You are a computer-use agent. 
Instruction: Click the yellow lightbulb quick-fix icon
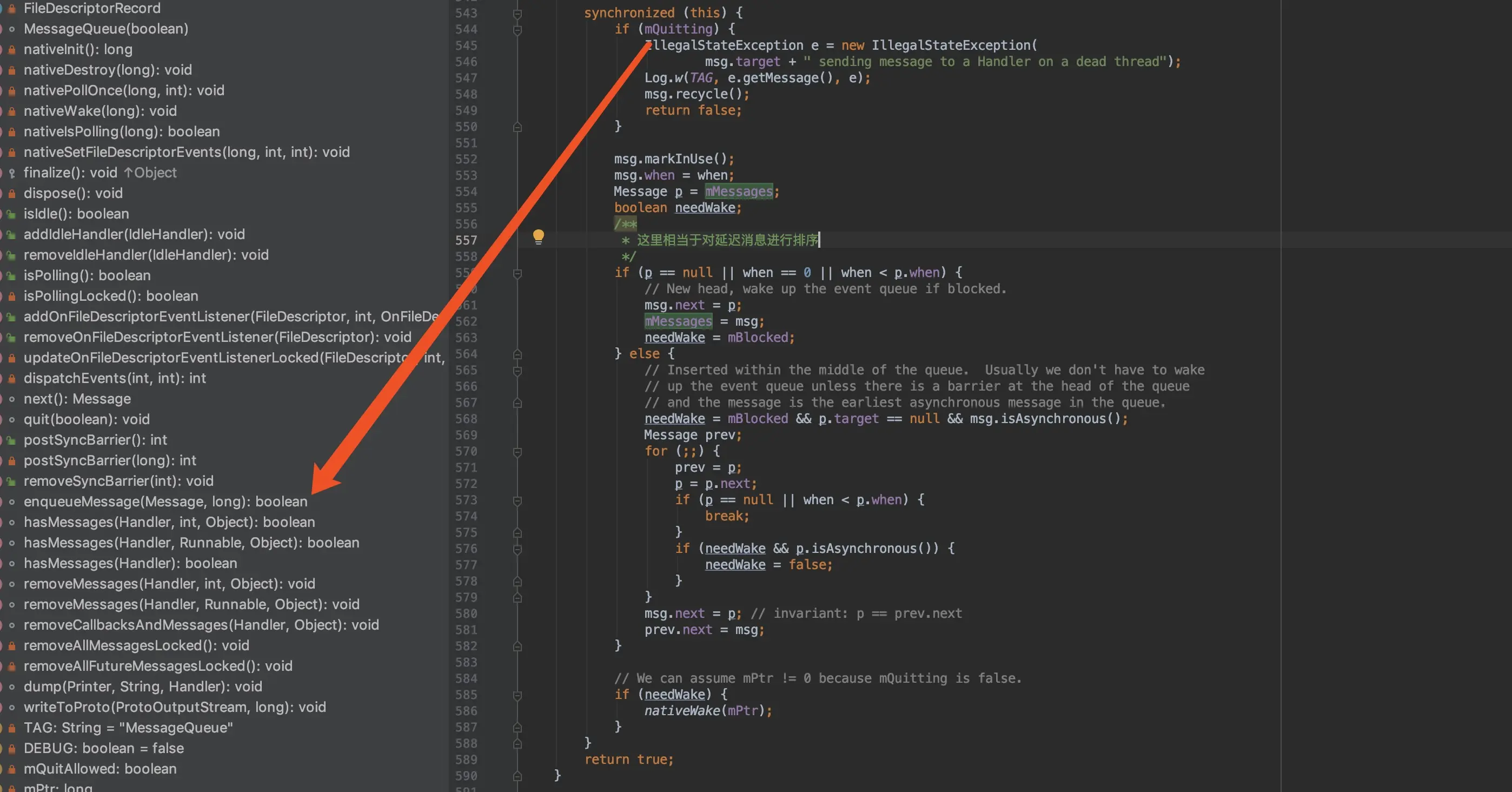point(538,236)
